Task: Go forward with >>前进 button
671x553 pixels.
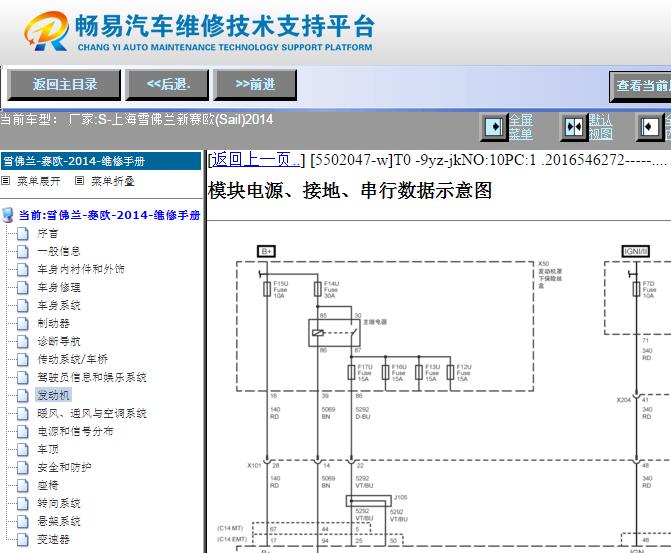Action: click(255, 85)
